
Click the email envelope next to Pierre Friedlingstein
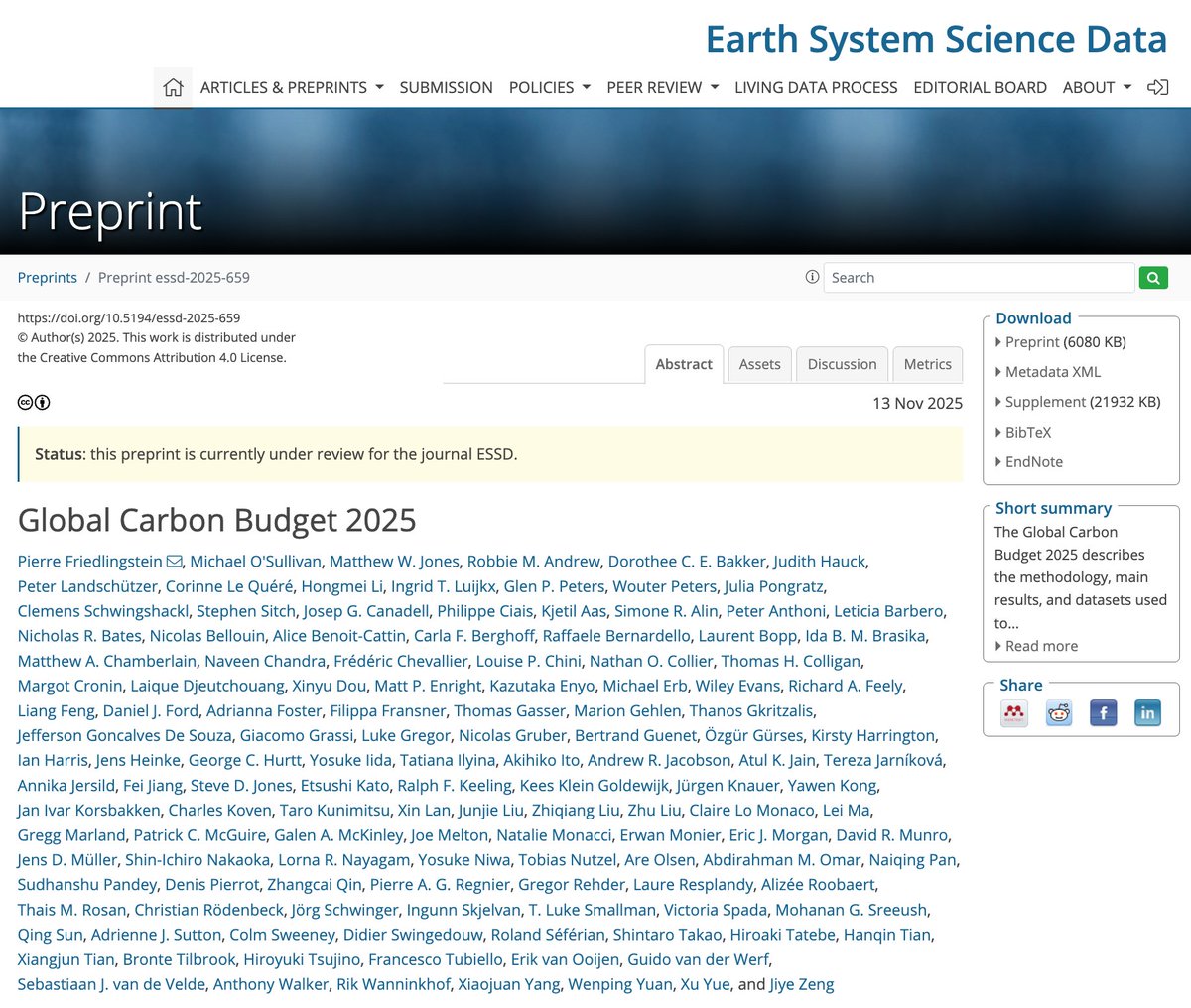174,562
